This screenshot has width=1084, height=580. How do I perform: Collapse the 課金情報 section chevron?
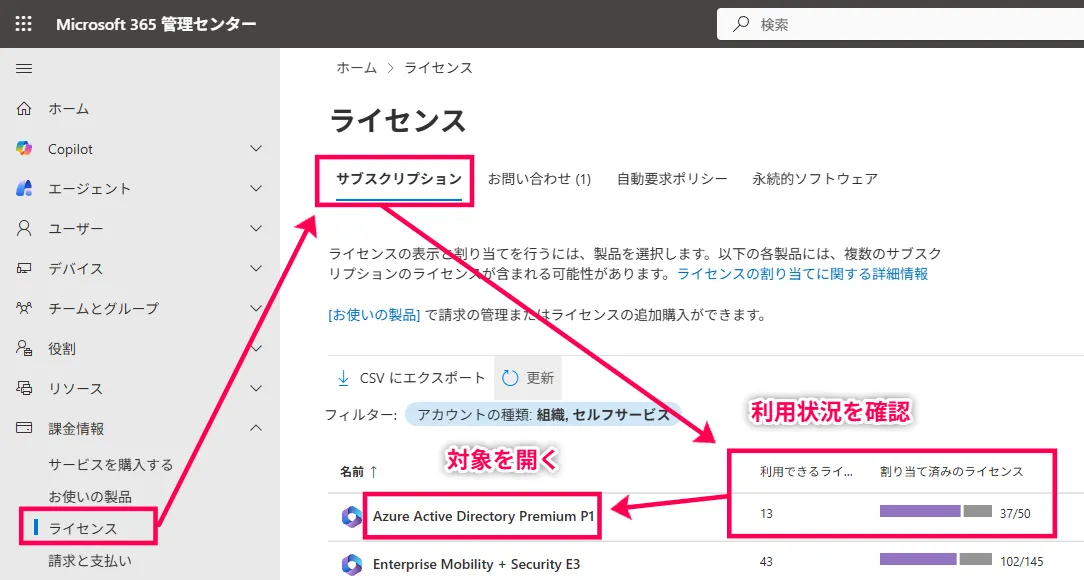[x=256, y=429]
